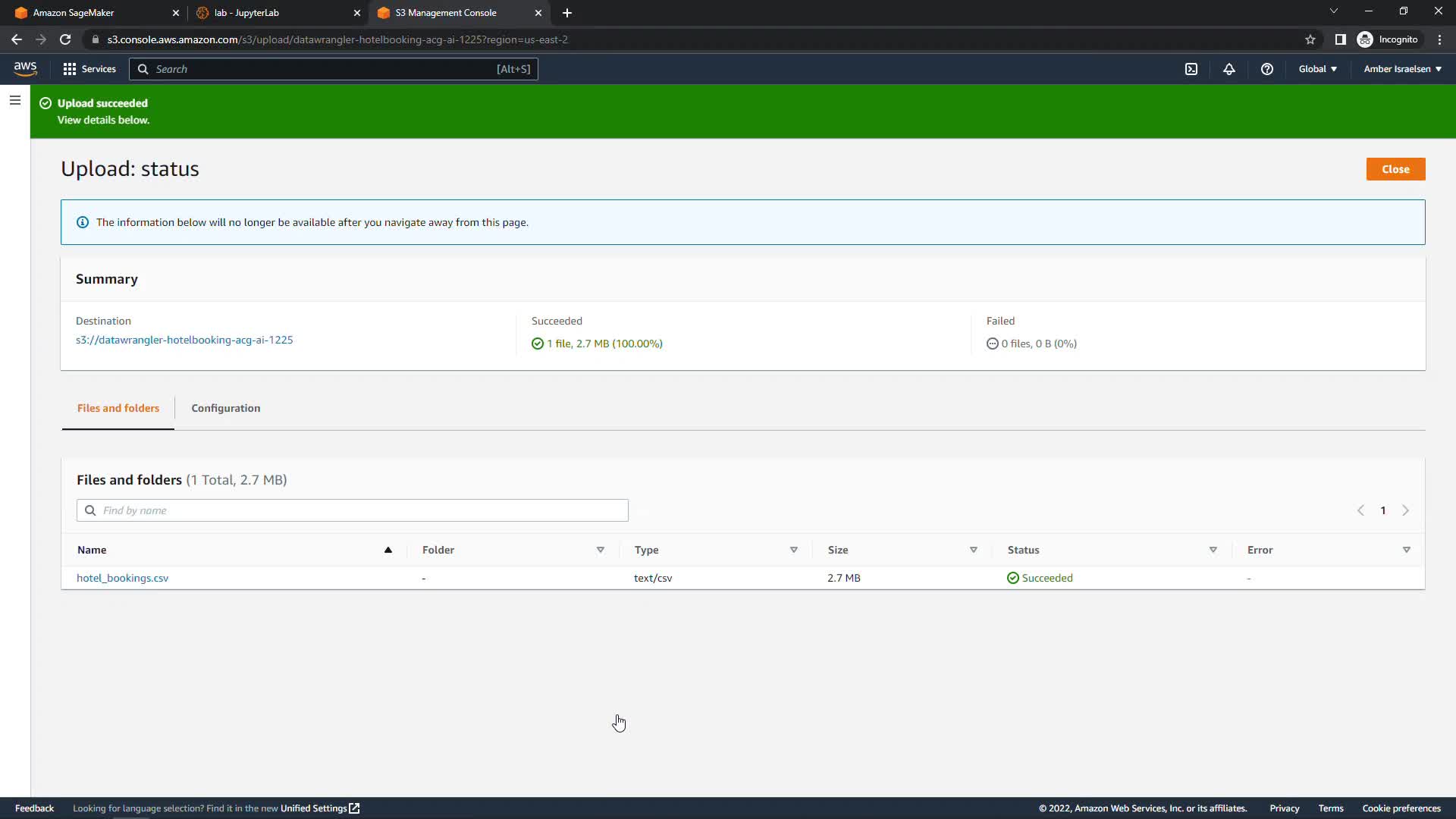Focus the Find by name field
The height and width of the screenshot is (819, 1456).
353,510
